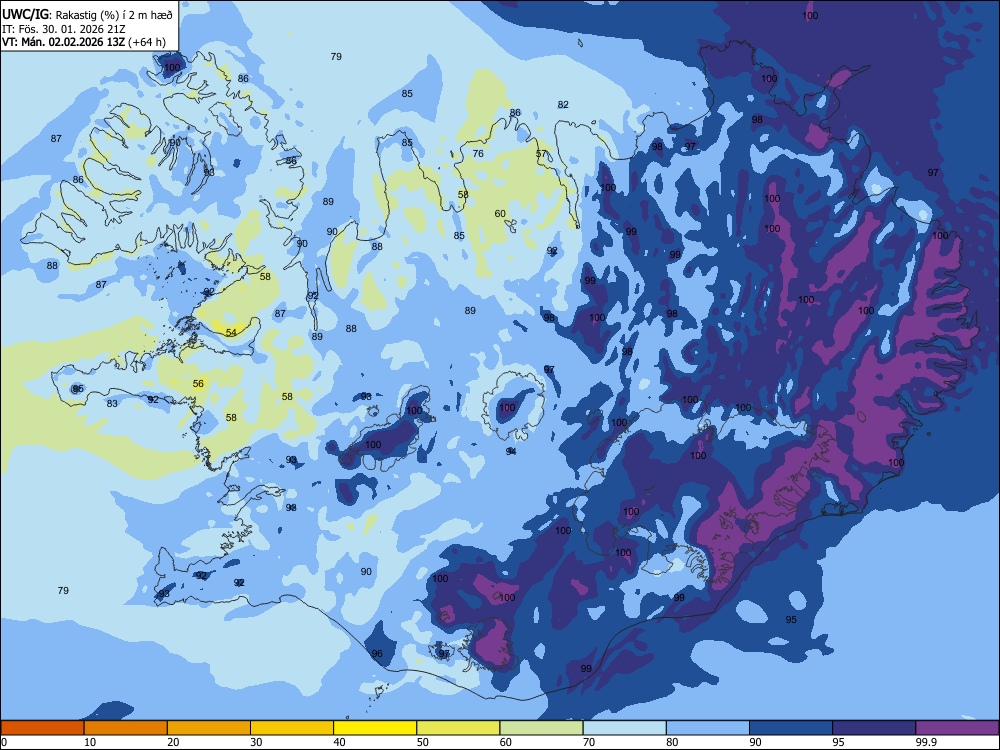Pick the 40–50 bright yellow legend swatch
Viewport: 1000px width, 750px height.
(375, 728)
